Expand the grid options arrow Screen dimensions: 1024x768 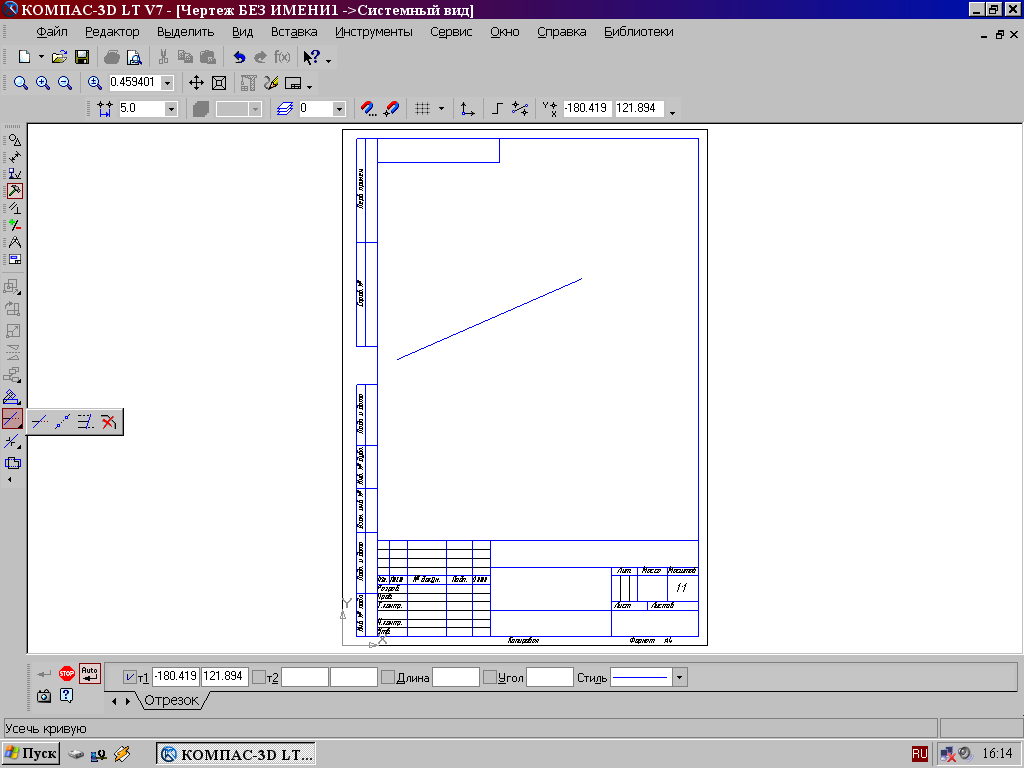[x=441, y=108]
